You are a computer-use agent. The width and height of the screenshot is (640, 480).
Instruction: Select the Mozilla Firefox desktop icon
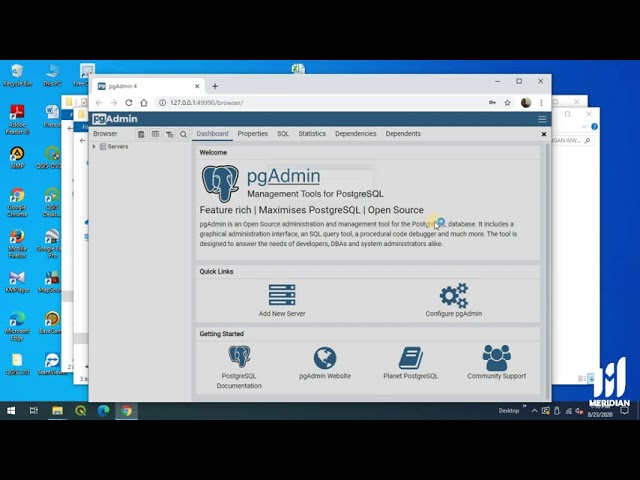click(17, 244)
